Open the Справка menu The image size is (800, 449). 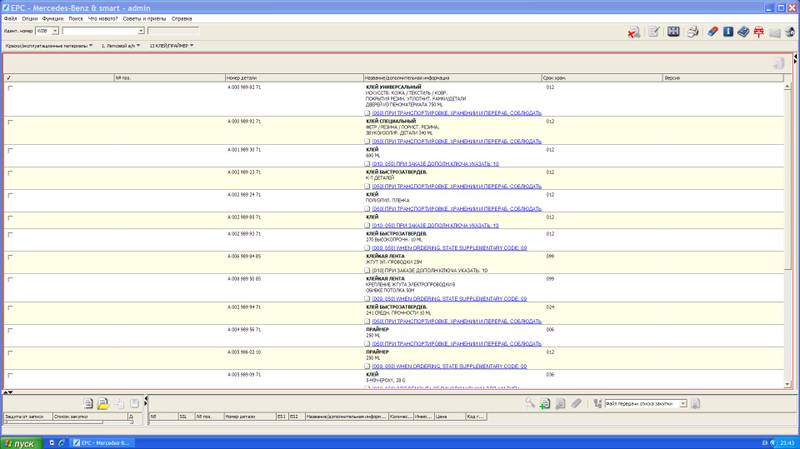coord(182,18)
